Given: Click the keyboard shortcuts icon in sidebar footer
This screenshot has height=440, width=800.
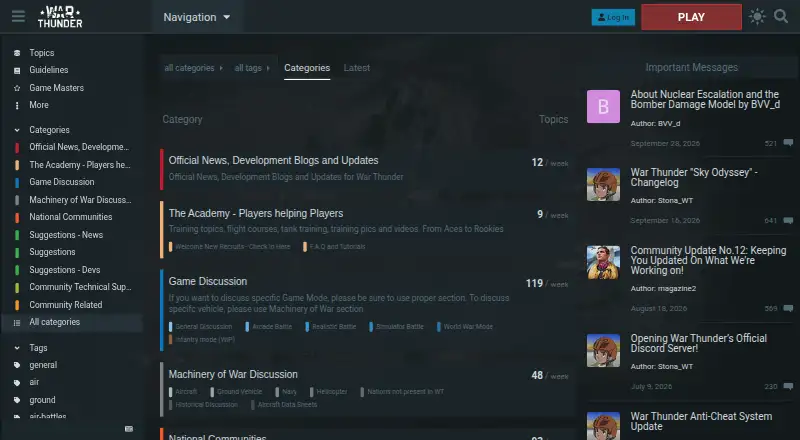Looking at the screenshot, I should click(x=129, y=429).
